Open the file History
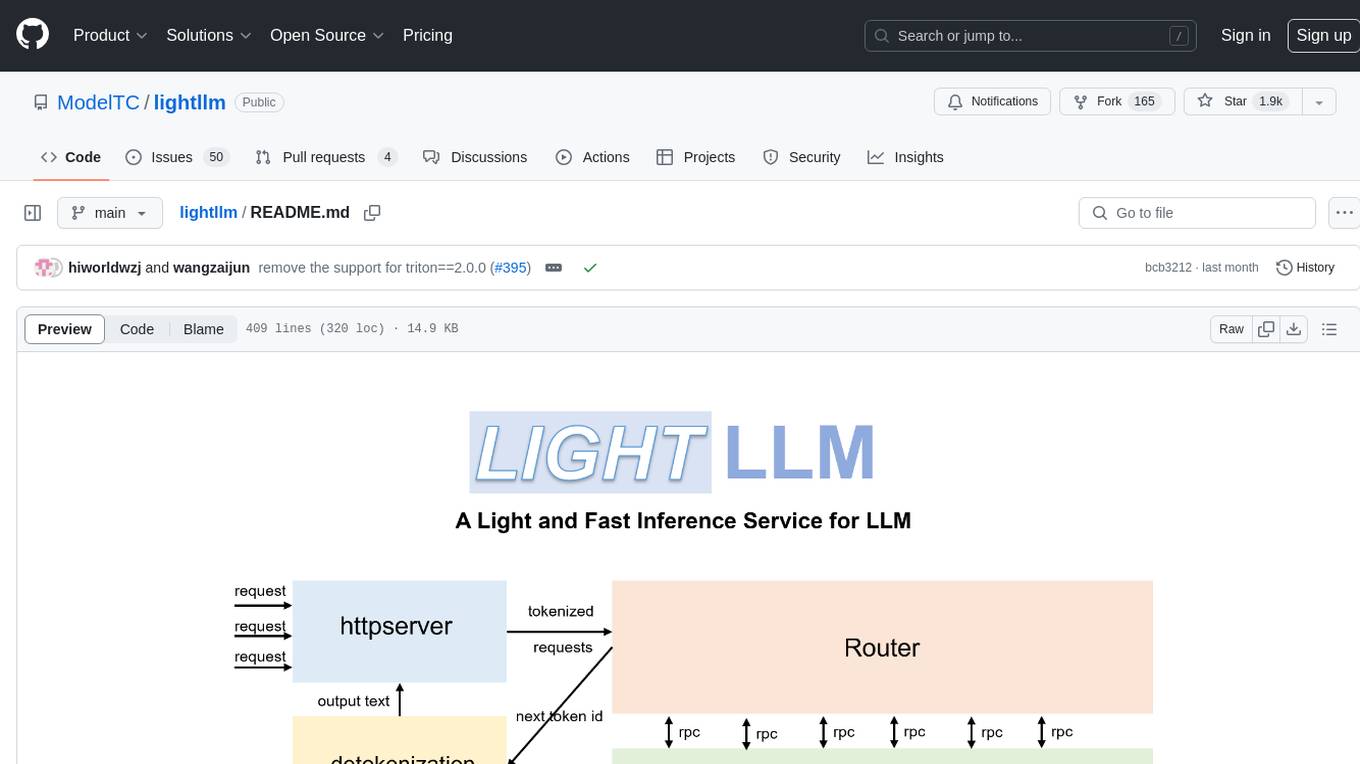 [1305, 268]
